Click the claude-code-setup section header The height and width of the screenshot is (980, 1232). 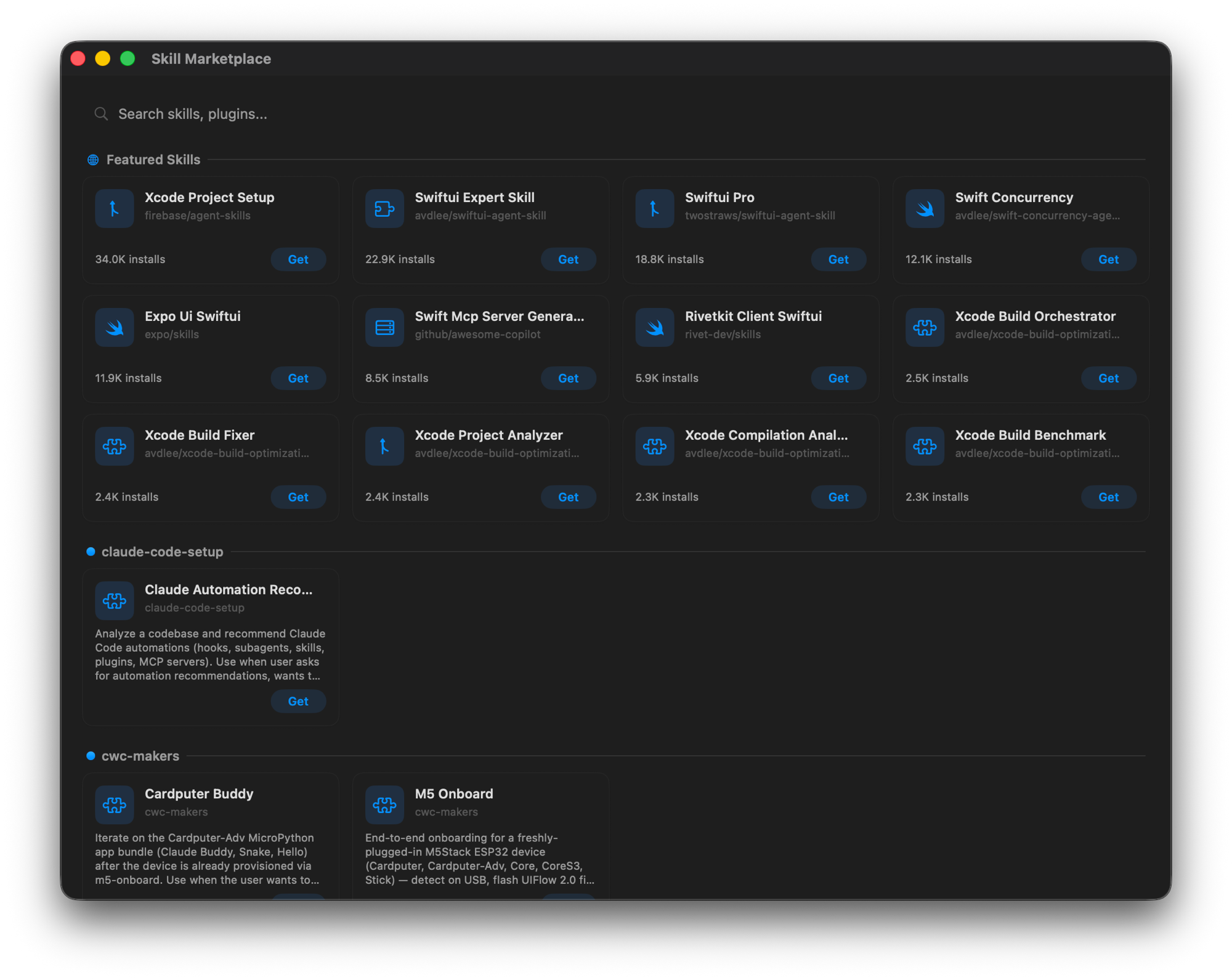[x=162, y=552]
